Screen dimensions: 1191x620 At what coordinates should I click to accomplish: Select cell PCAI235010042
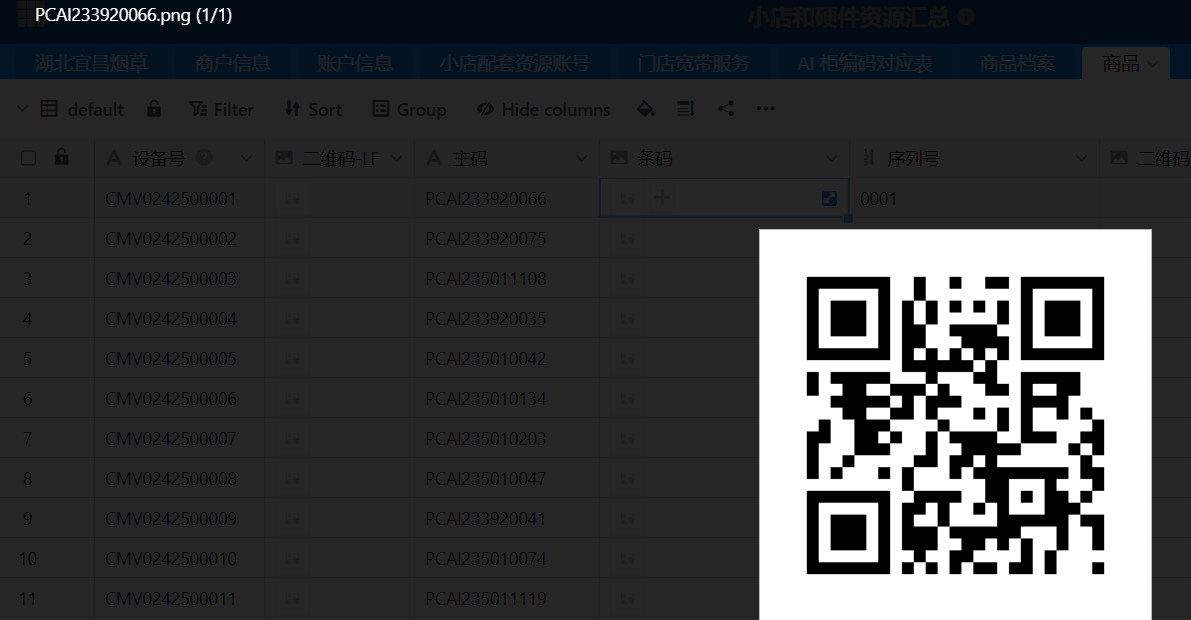pyautogui.click(x=507, y=359)
